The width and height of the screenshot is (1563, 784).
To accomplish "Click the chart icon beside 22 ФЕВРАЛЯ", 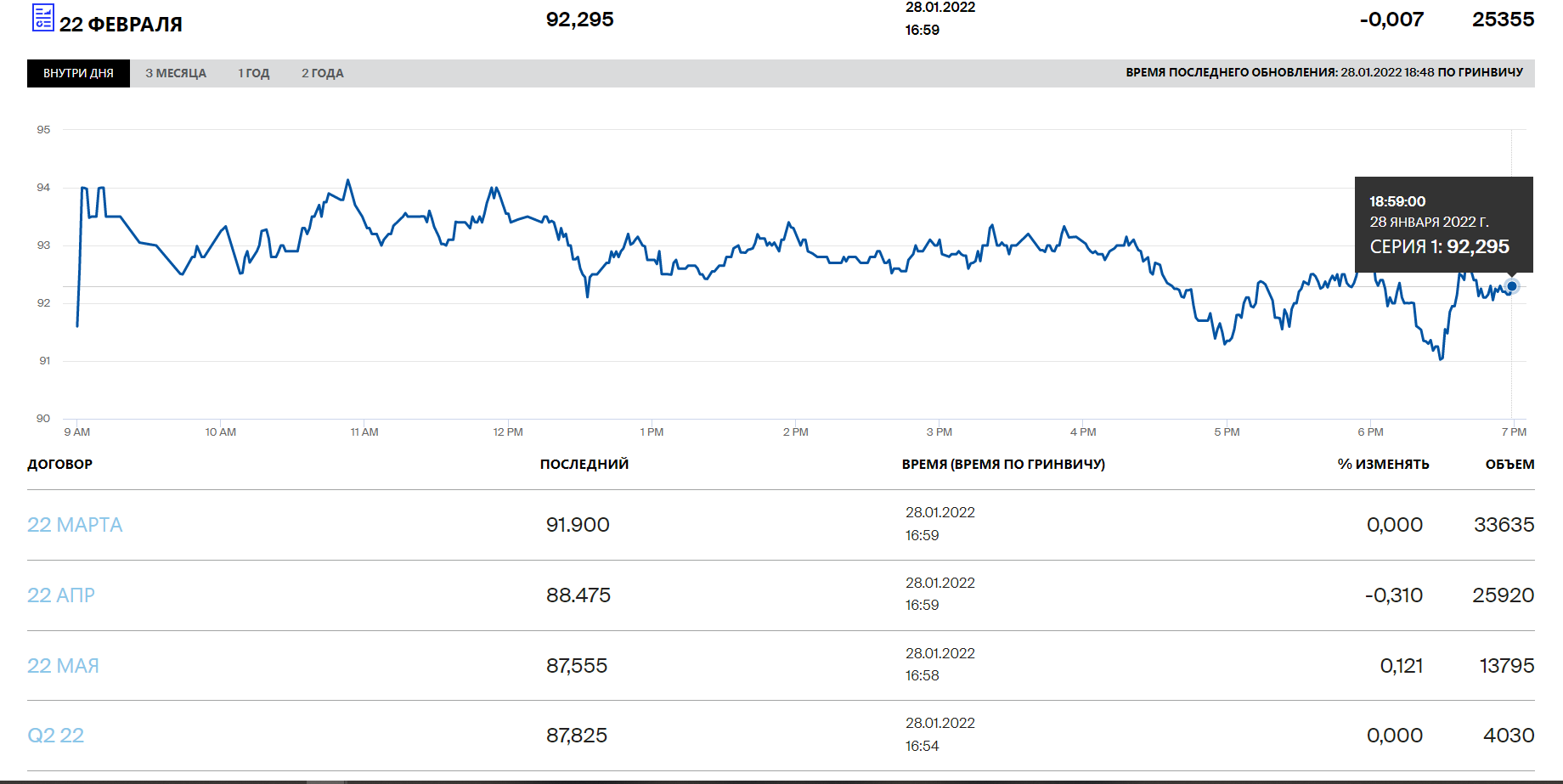I will point(42,18).
